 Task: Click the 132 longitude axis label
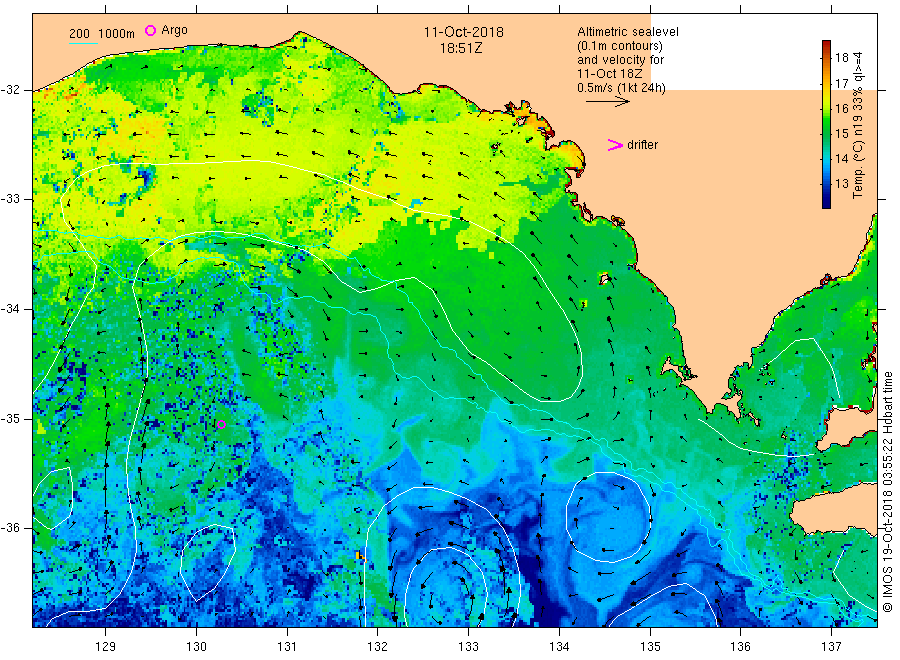(378, 647)
